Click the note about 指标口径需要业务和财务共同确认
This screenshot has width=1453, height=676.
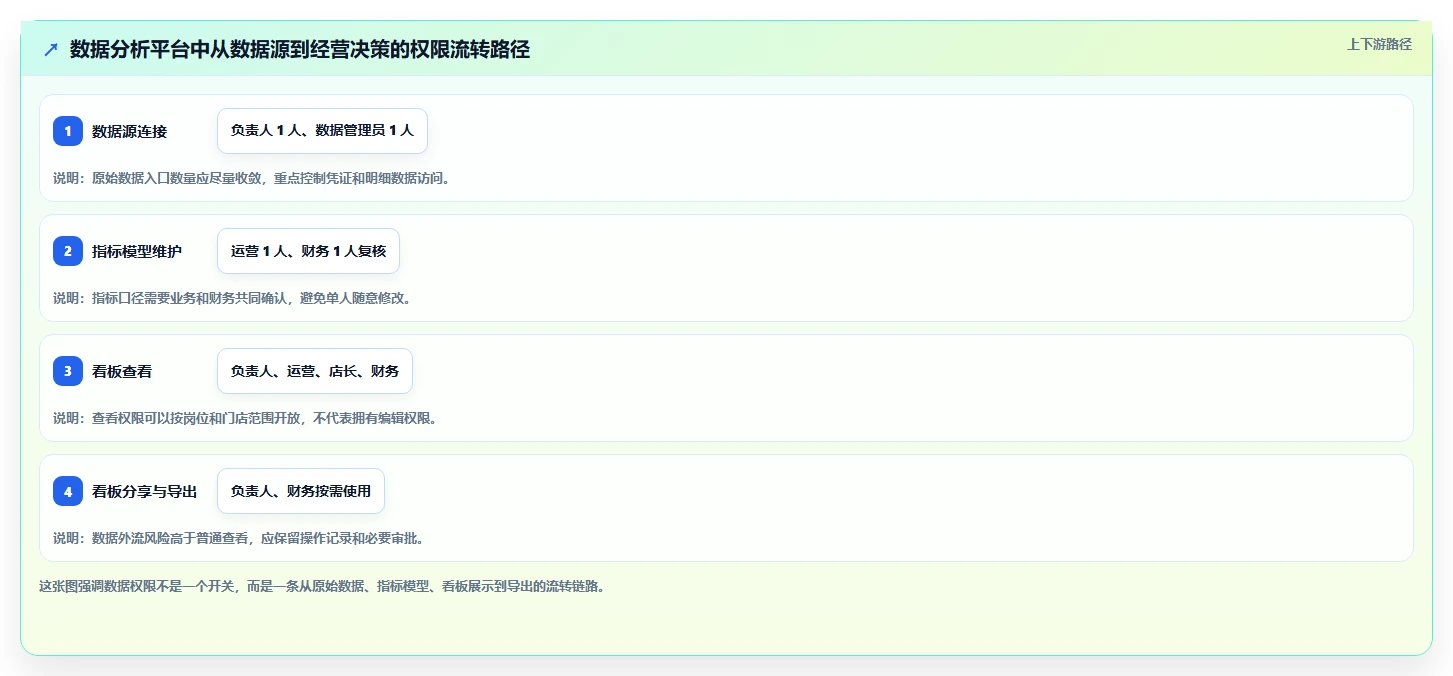pyautogui.click(x=232, y=298)
